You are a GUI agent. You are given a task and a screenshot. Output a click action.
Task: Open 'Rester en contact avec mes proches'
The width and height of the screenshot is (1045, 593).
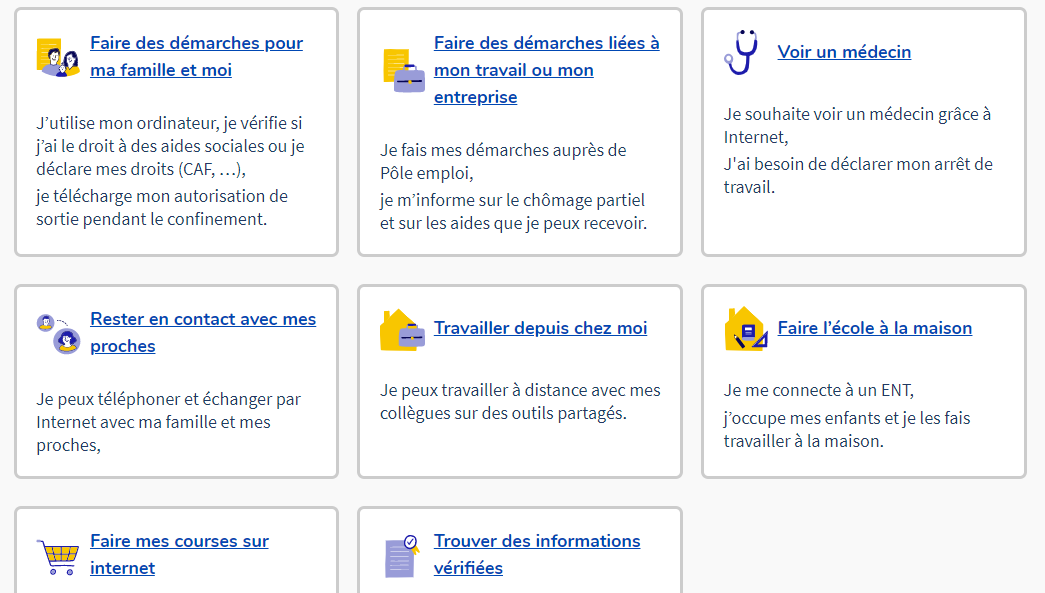click(203, 332)
